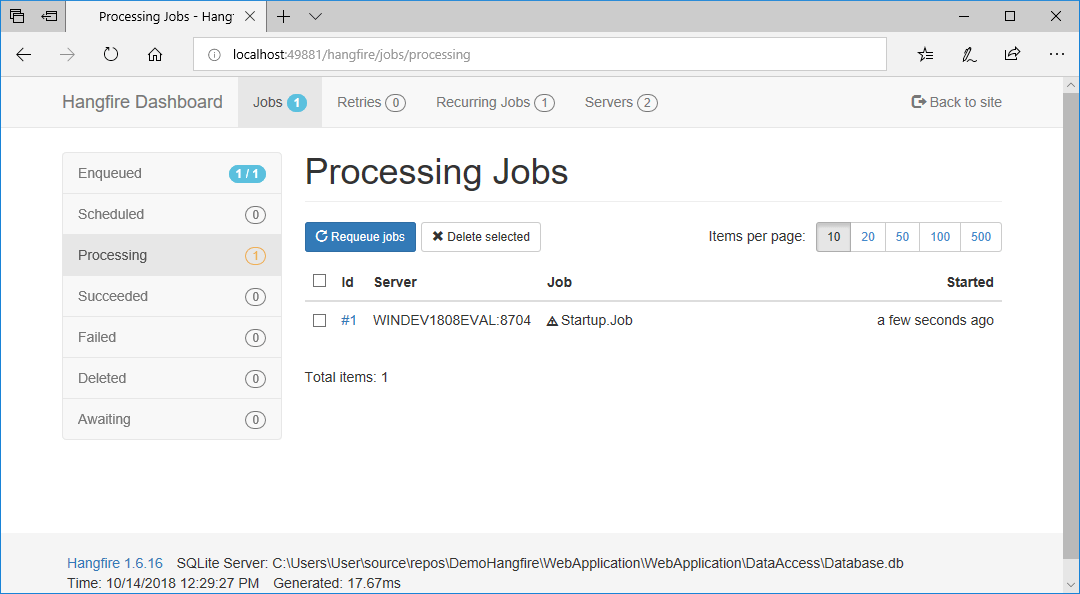1080x594 pixels.
Task: Open the Retries tab
Action: pos(371,102)
